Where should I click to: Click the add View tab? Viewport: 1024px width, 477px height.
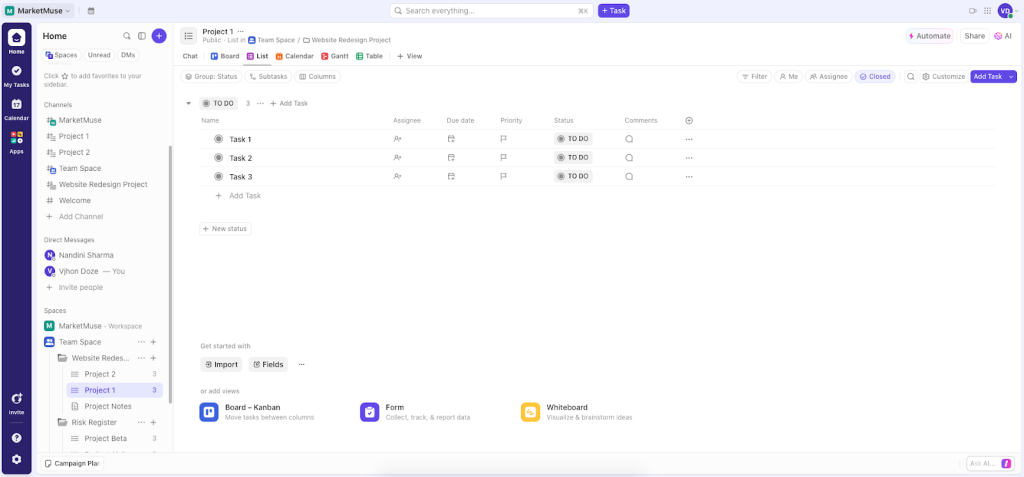click(x=409, y=56)
